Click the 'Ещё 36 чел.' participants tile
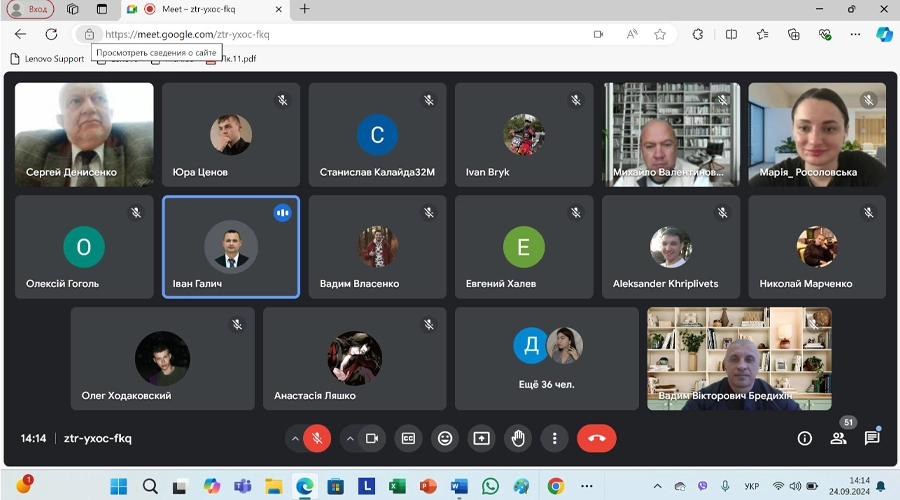 [x=546, y=358]
